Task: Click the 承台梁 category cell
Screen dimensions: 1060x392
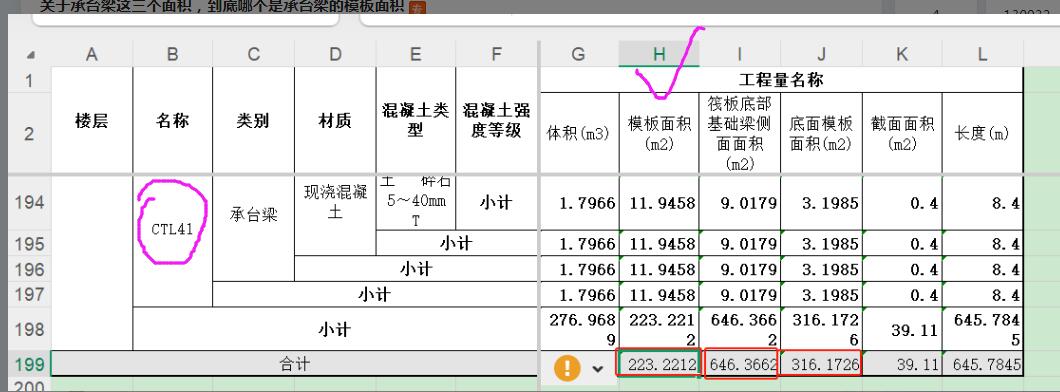Action: (x=254, y=216)
